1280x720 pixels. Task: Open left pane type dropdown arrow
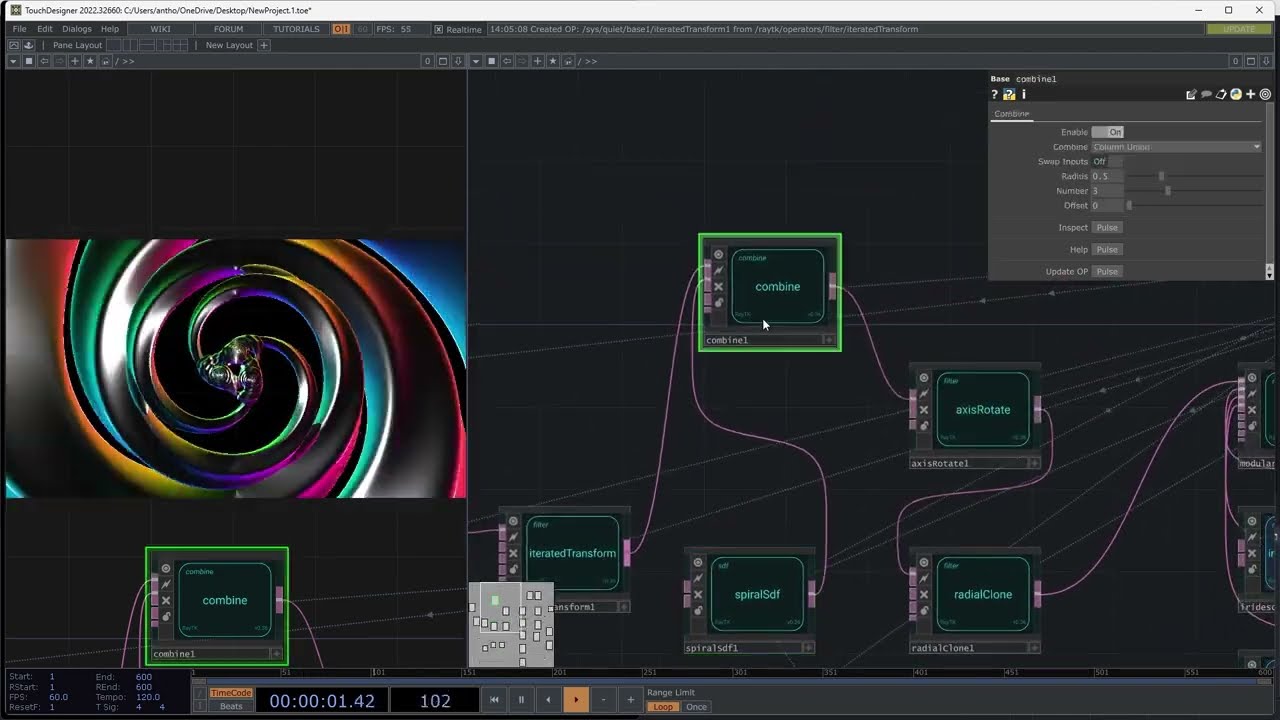13,61
